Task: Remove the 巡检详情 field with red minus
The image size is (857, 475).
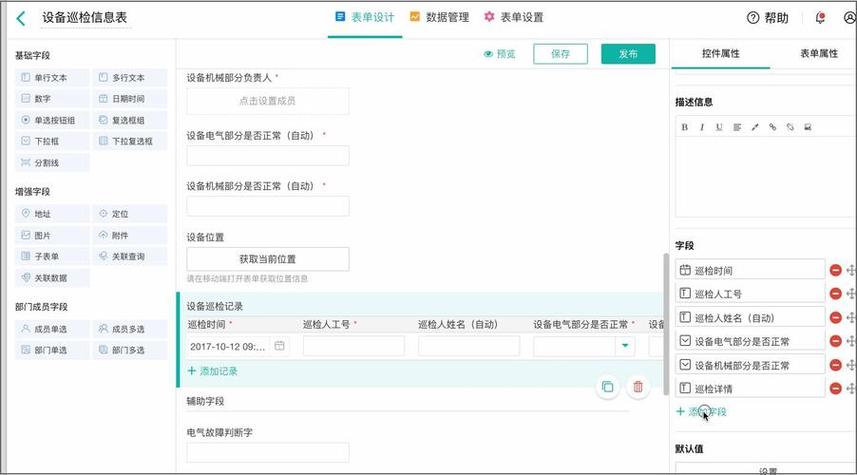Action: (835, 389)
